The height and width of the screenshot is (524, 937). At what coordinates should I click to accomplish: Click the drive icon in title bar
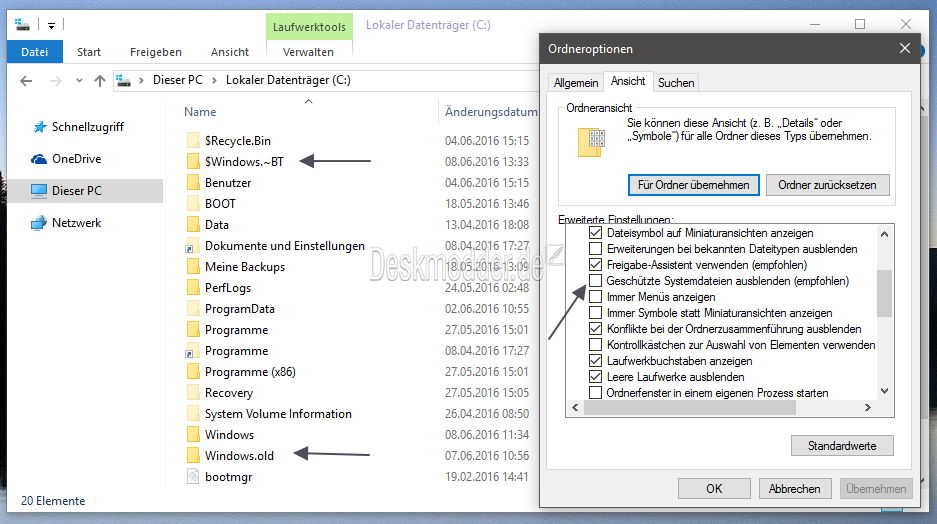point(22,24)
